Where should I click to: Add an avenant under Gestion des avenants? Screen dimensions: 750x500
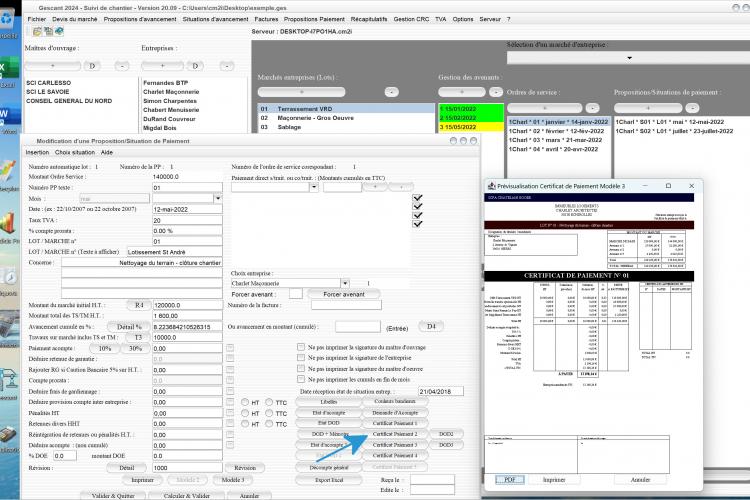tap(462, 92)
